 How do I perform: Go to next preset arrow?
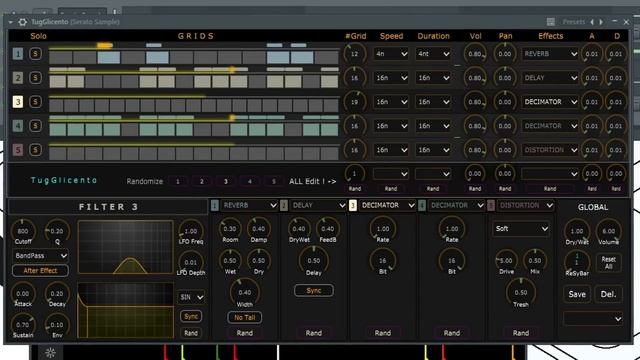click(x=601, y=22)
